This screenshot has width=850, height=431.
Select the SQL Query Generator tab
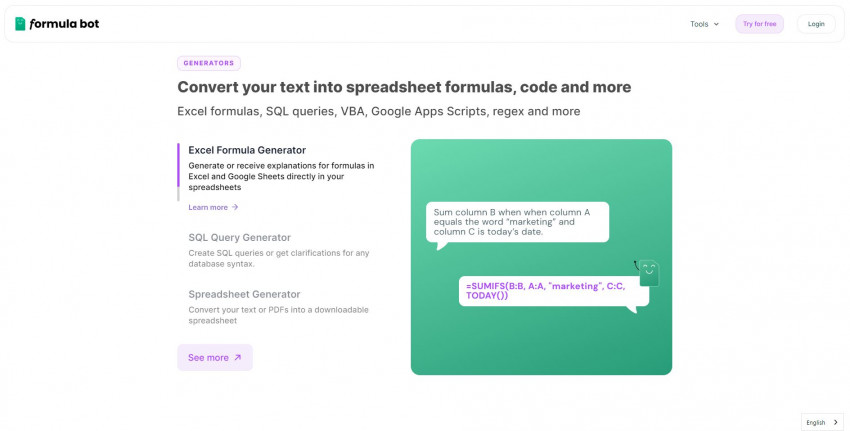pyautogui.click(x=239, y=238)
